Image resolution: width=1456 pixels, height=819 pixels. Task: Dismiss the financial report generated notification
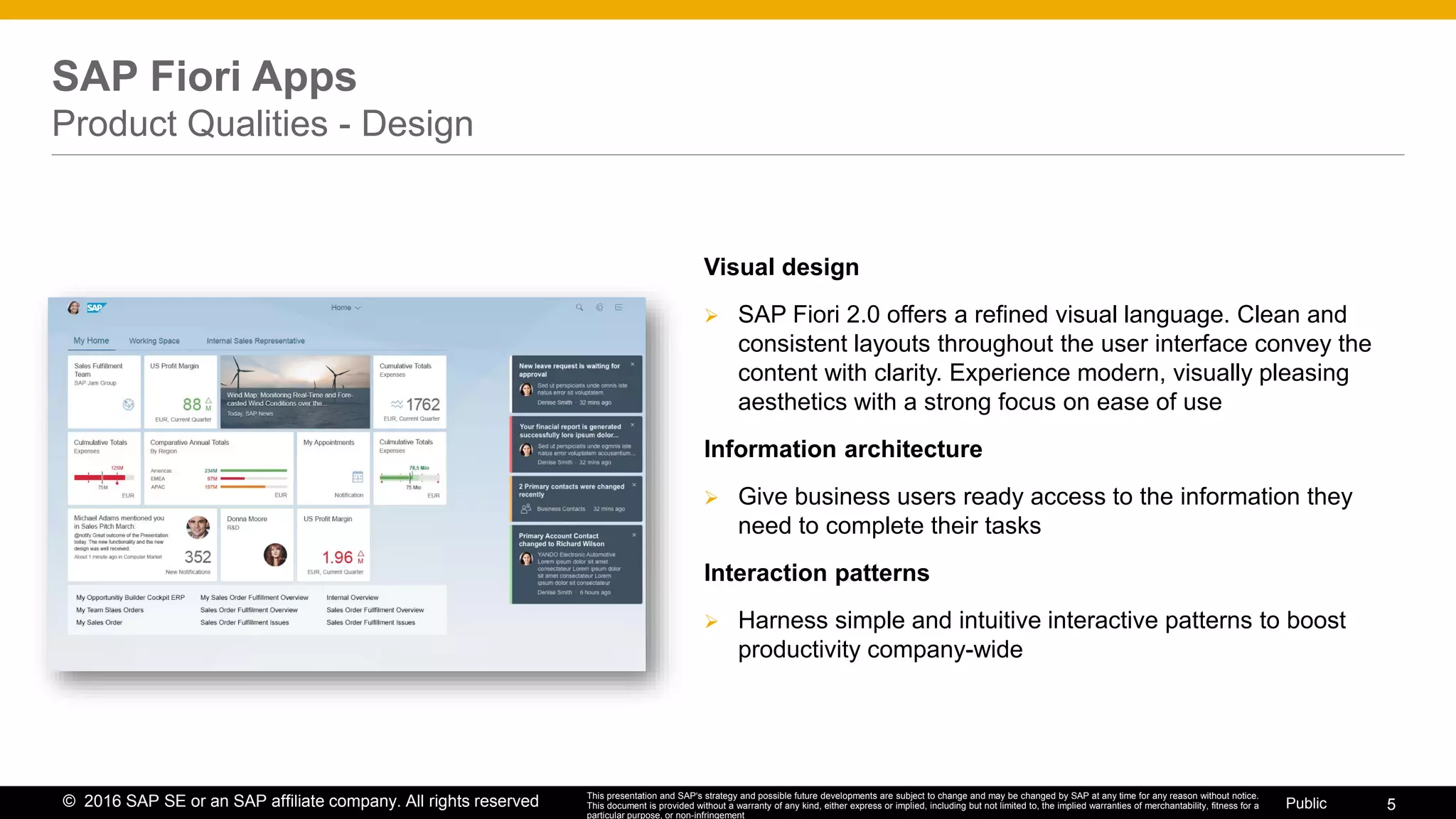[x=633, y=425]
